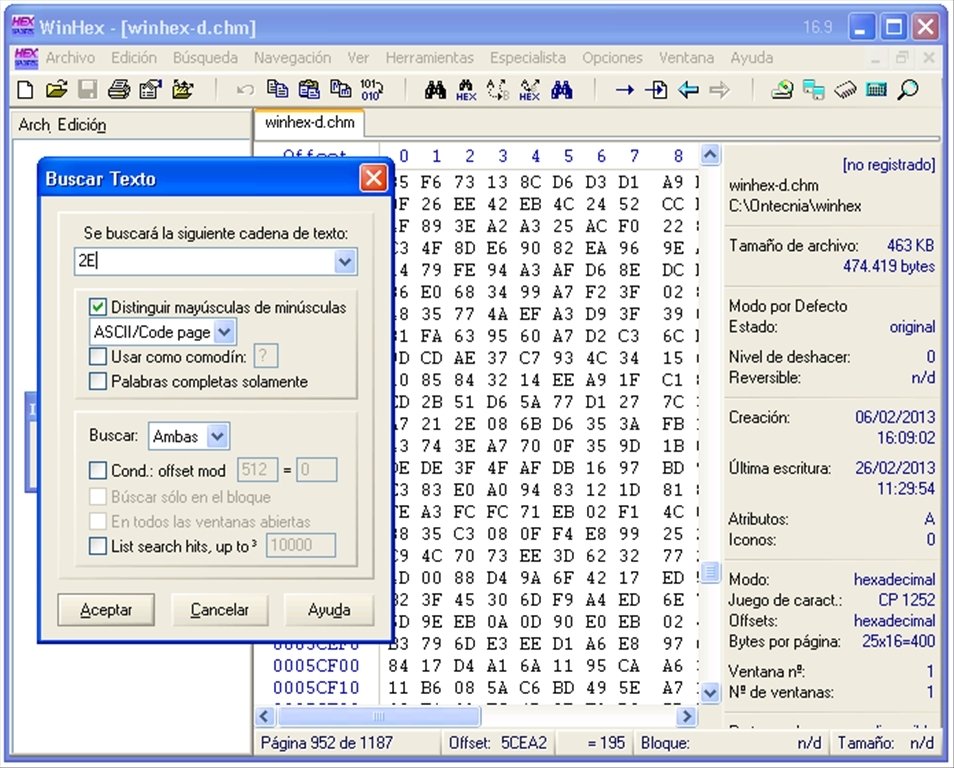Click the Offset 5CEA2 status bar entry
This screenshot has width=954, height=768.
[498, 742]
